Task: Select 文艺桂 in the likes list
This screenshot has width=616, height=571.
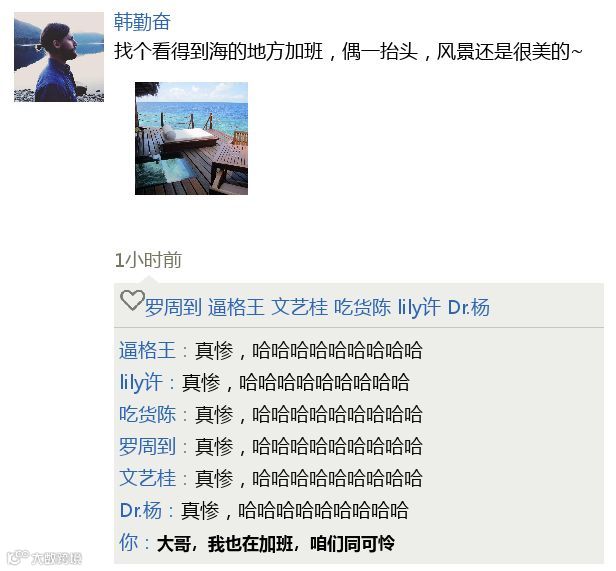Action: pos(299,307)
